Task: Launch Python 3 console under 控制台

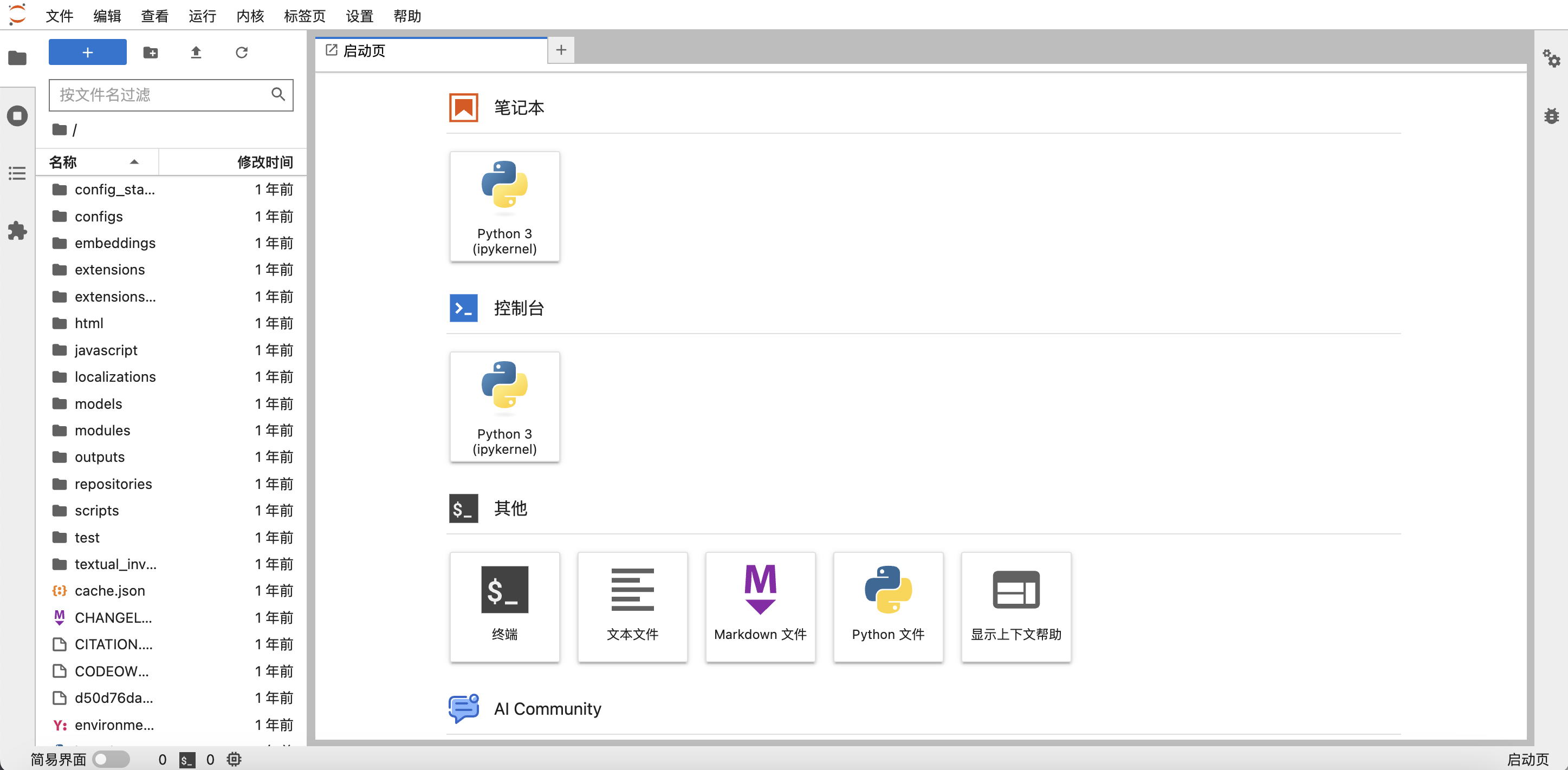Action: (504, 407)
